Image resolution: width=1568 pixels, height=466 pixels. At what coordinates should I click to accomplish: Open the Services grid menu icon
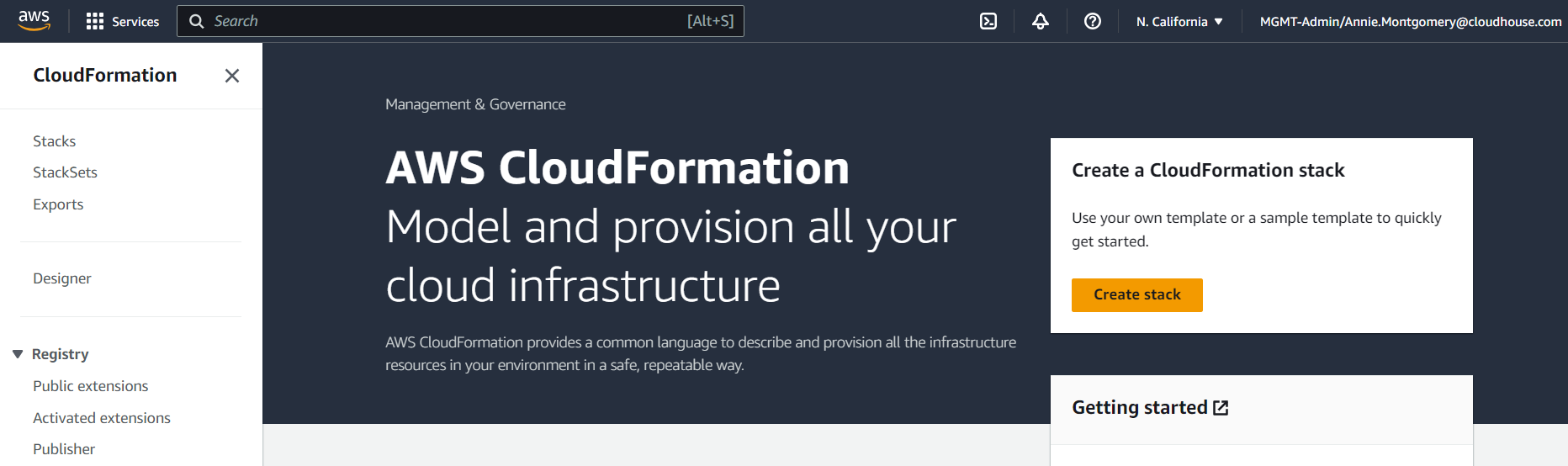click(95, 21)
